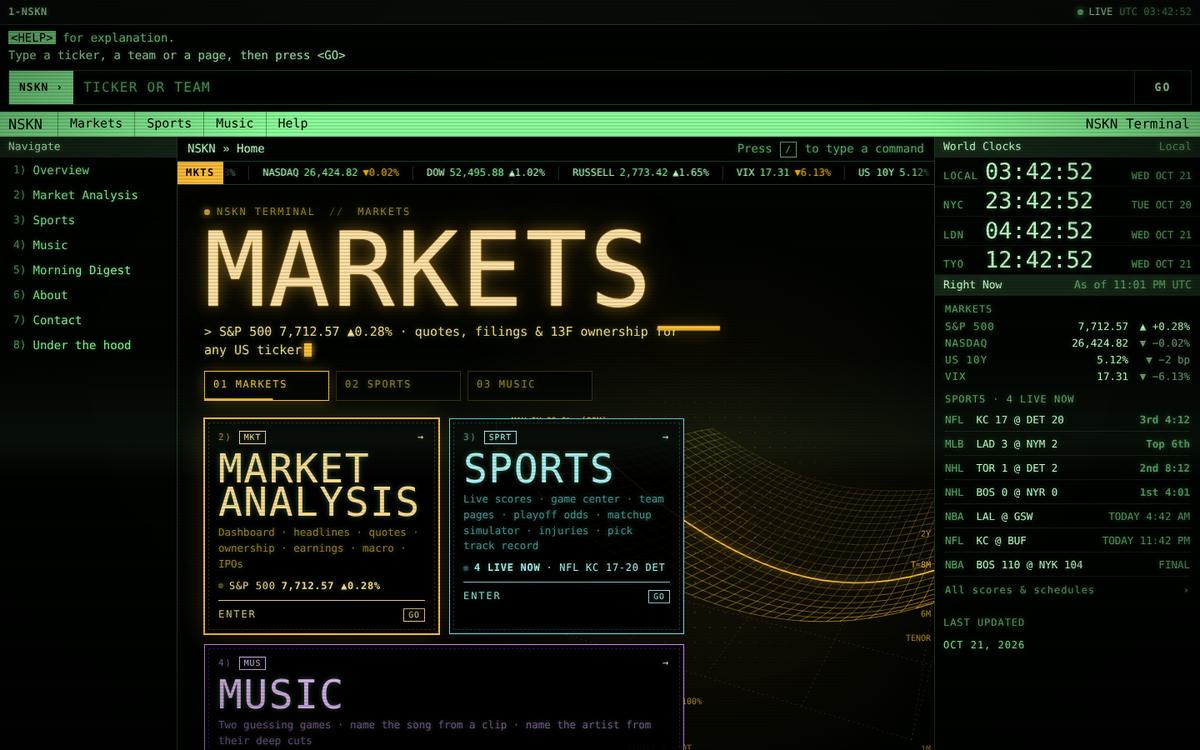Click the MKTS ticker tape label
The image size is (1200, 750).
pos(200,173)
